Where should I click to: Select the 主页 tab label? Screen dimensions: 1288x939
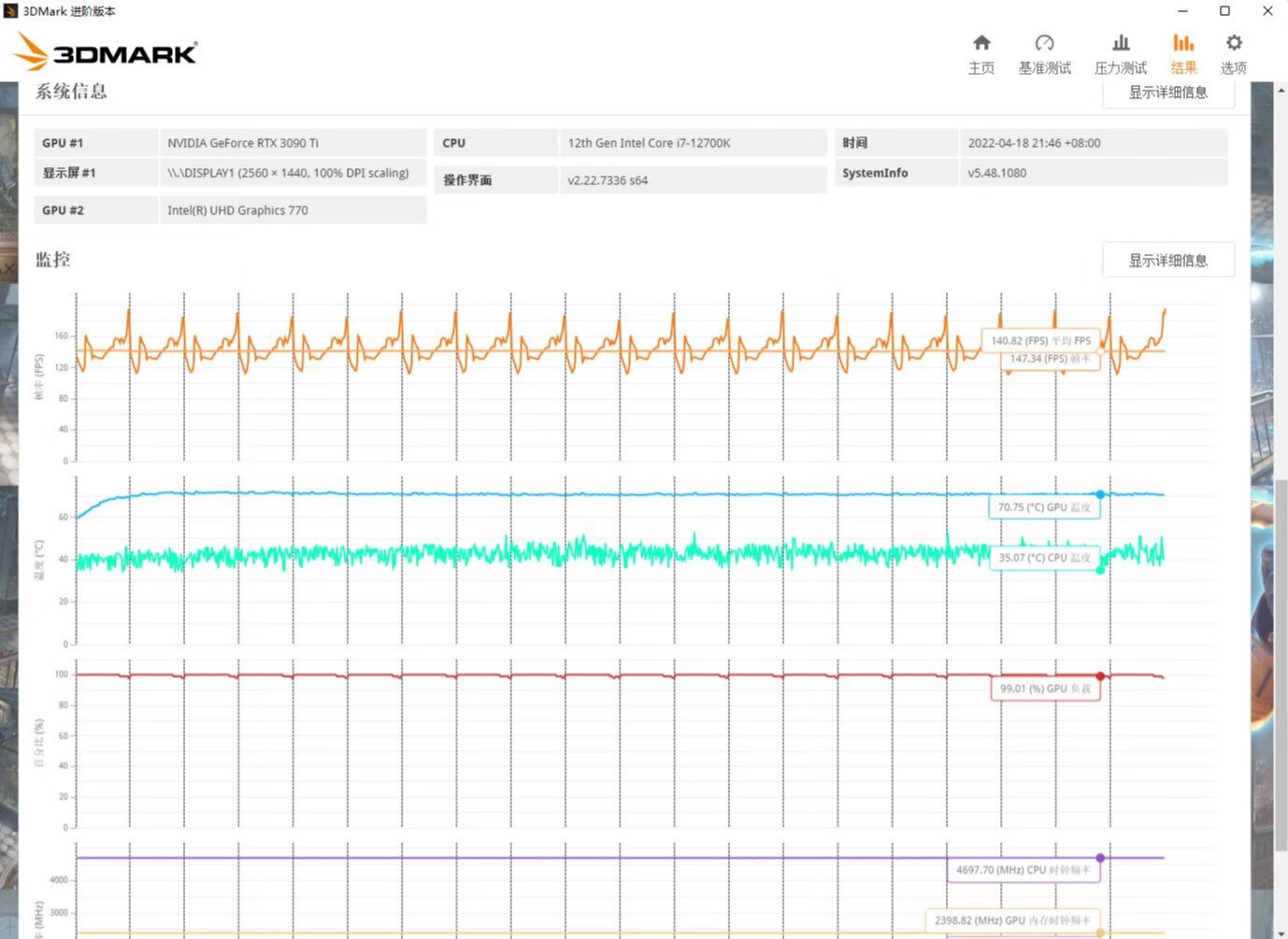click(981, 68)
